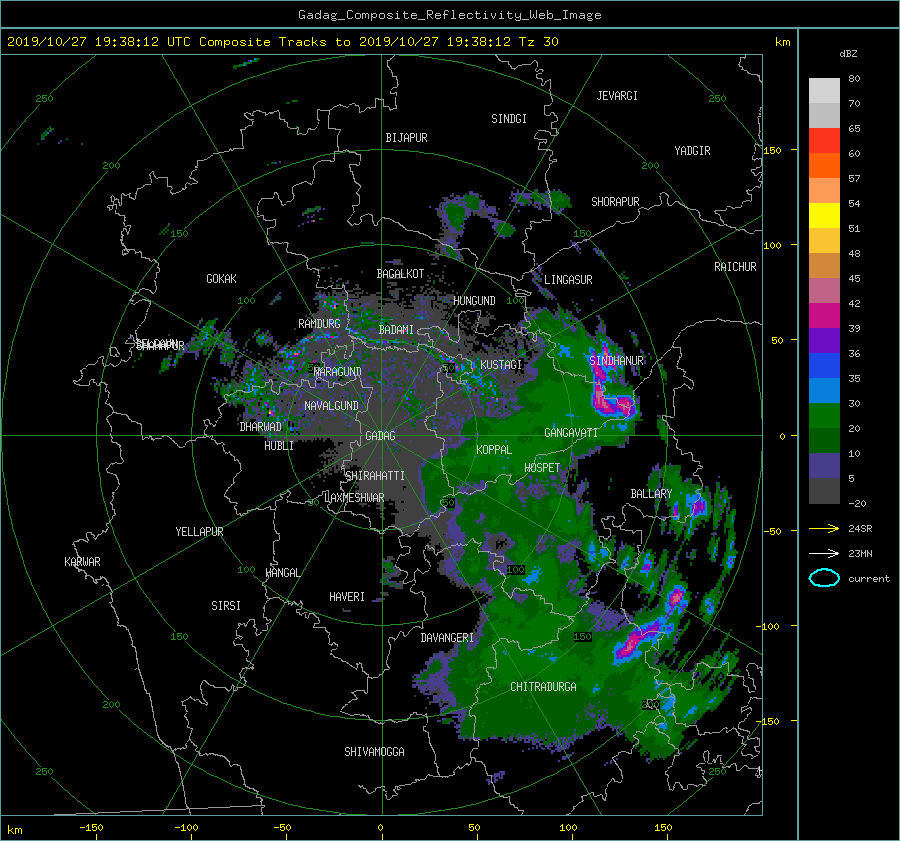Select the SIRSI label
Viewport: 900px width, 841px height.
click(226, 606)
